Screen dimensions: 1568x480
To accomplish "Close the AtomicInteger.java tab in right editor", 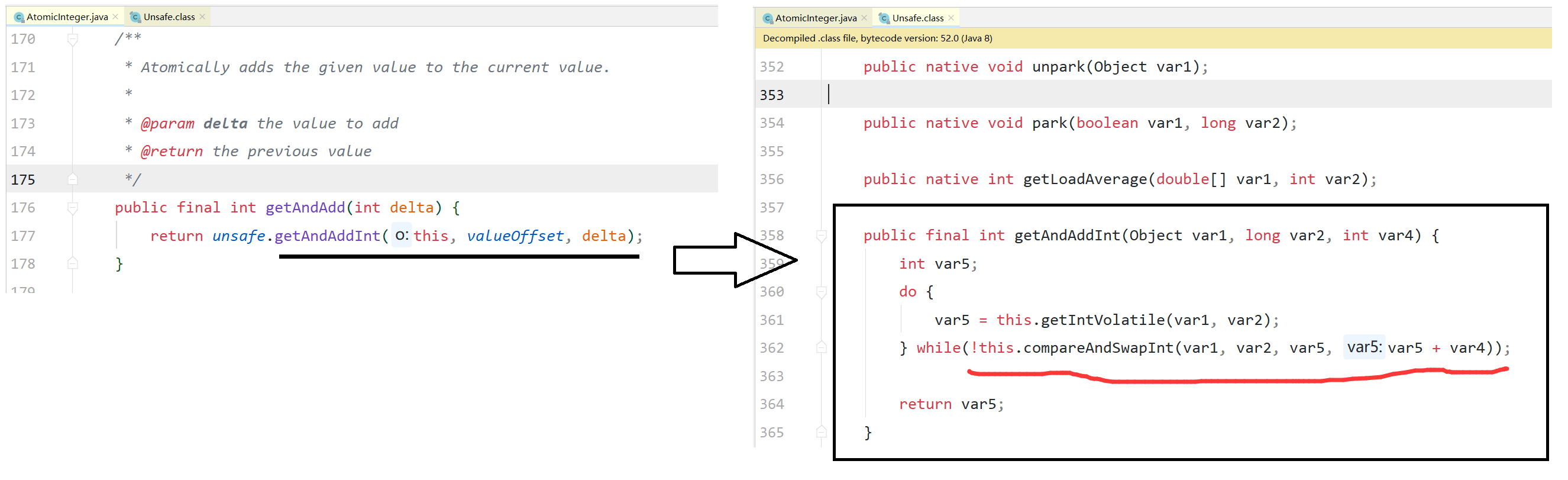I will (864, 18).
